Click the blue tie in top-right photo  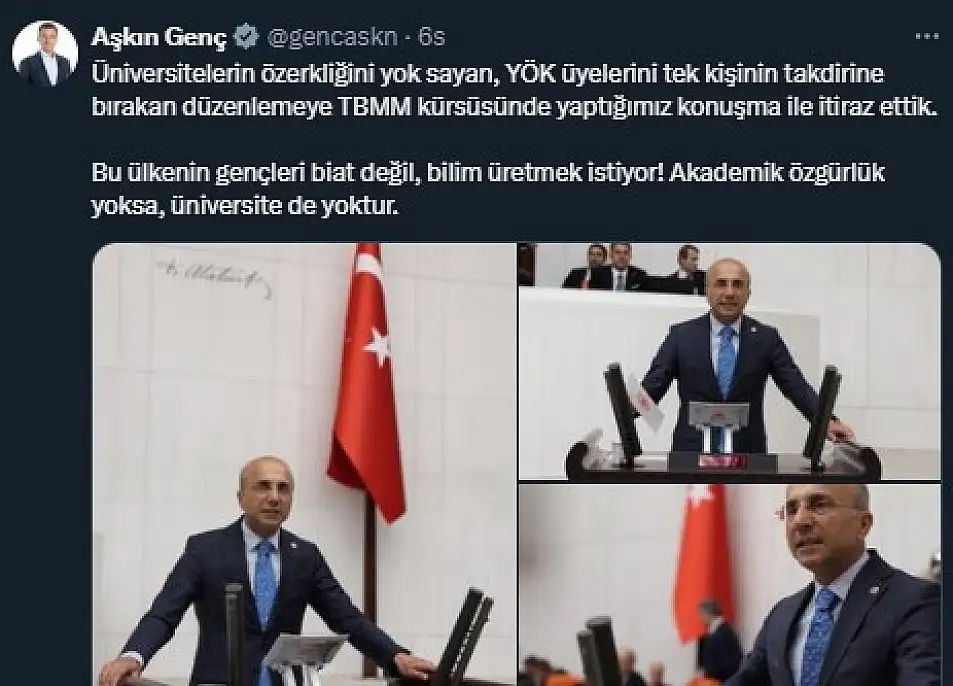(725, 360)
